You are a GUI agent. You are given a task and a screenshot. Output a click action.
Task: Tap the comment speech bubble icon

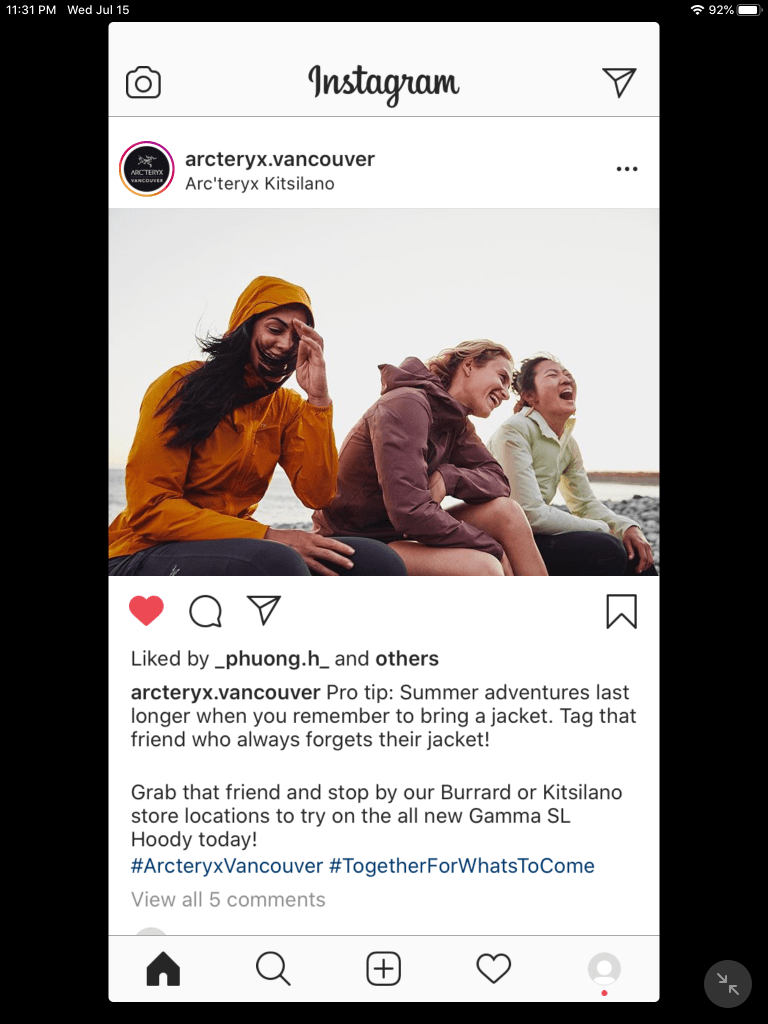coord(205,611)
